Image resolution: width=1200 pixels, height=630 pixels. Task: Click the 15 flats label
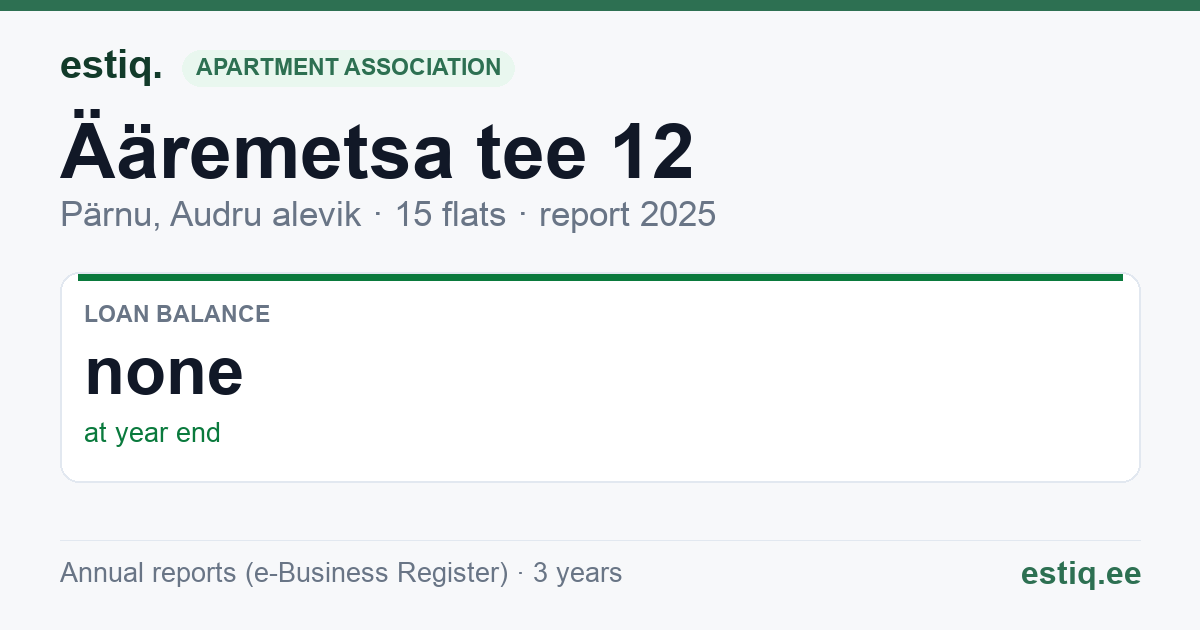click(450, 214)
